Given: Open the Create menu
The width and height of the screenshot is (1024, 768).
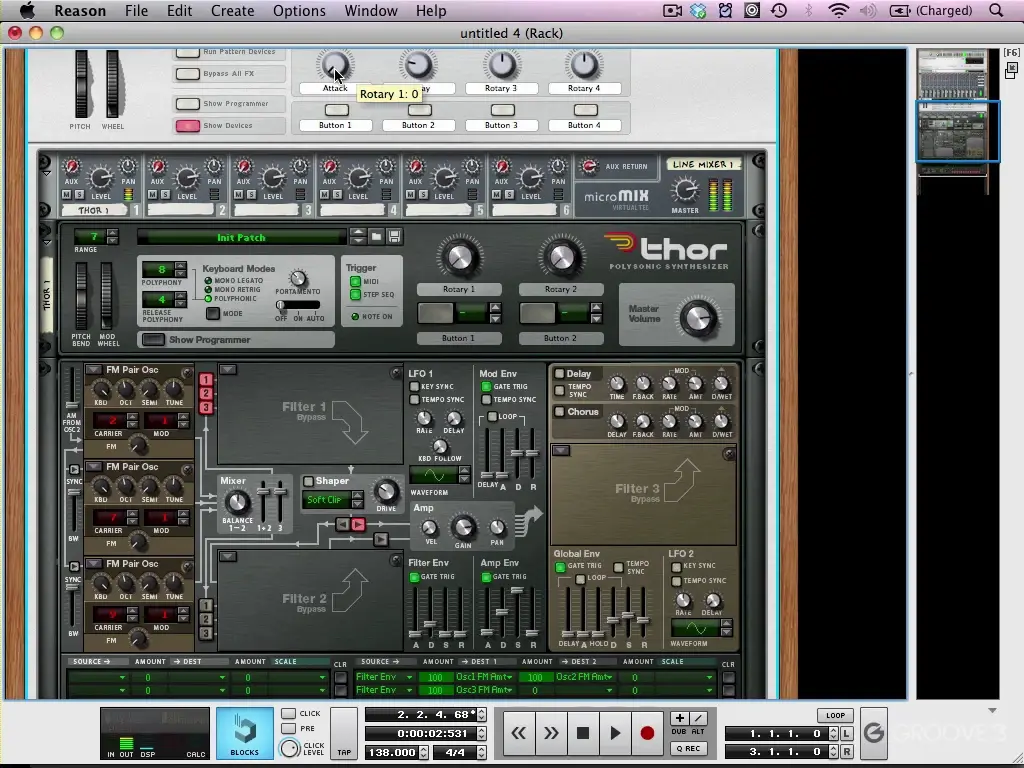Looking at the screenshot, I should [x=232, y=10].
